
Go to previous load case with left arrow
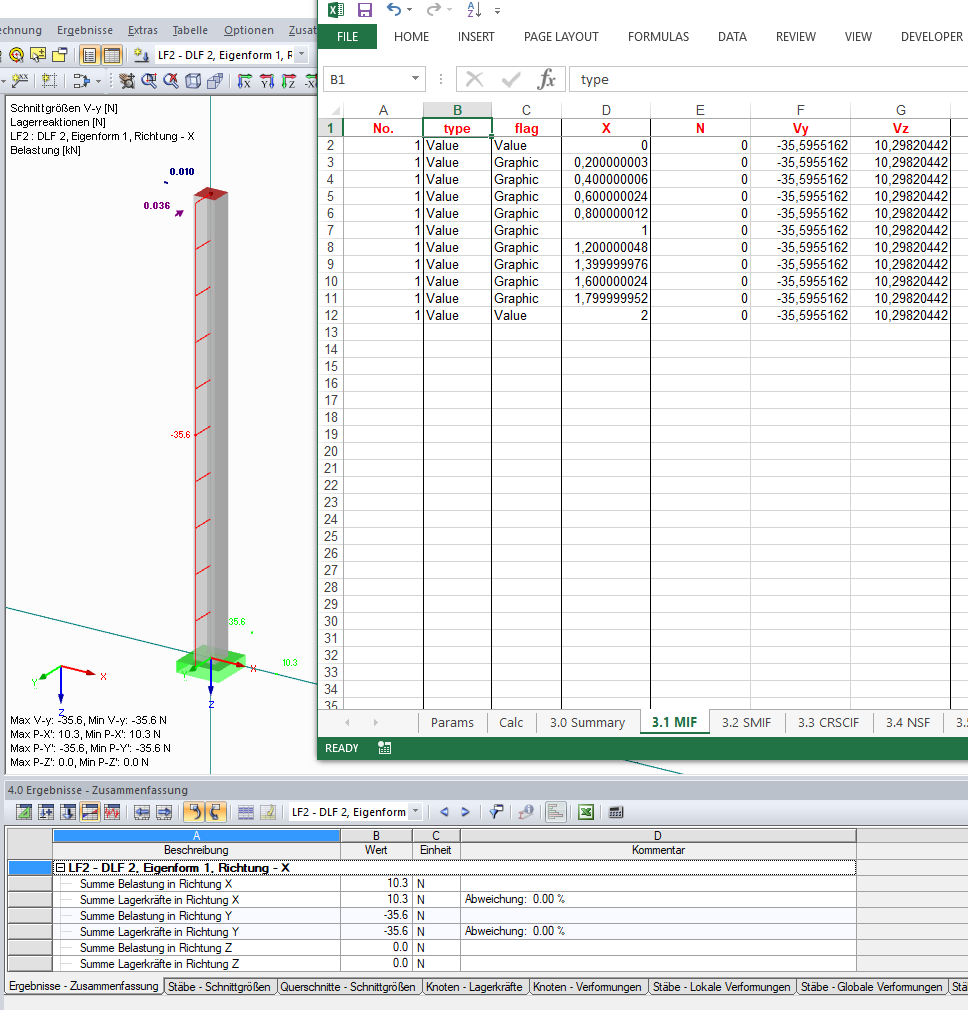(444, 812)
